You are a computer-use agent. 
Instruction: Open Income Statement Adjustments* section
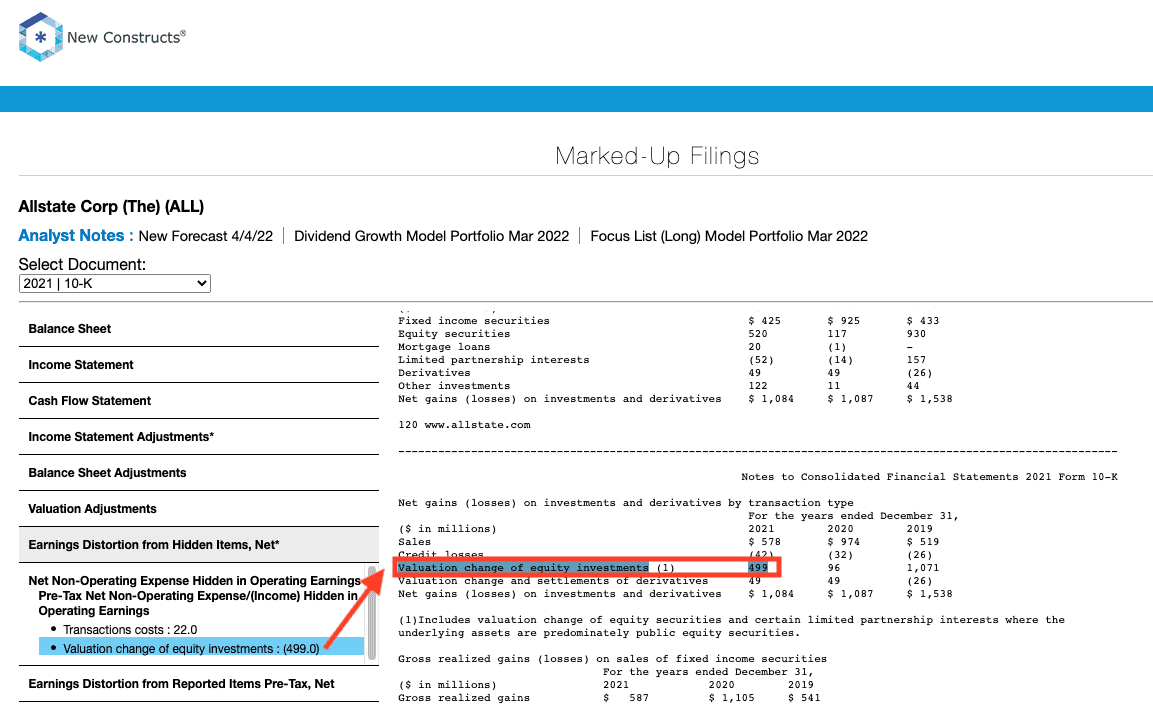coord(199,437)
